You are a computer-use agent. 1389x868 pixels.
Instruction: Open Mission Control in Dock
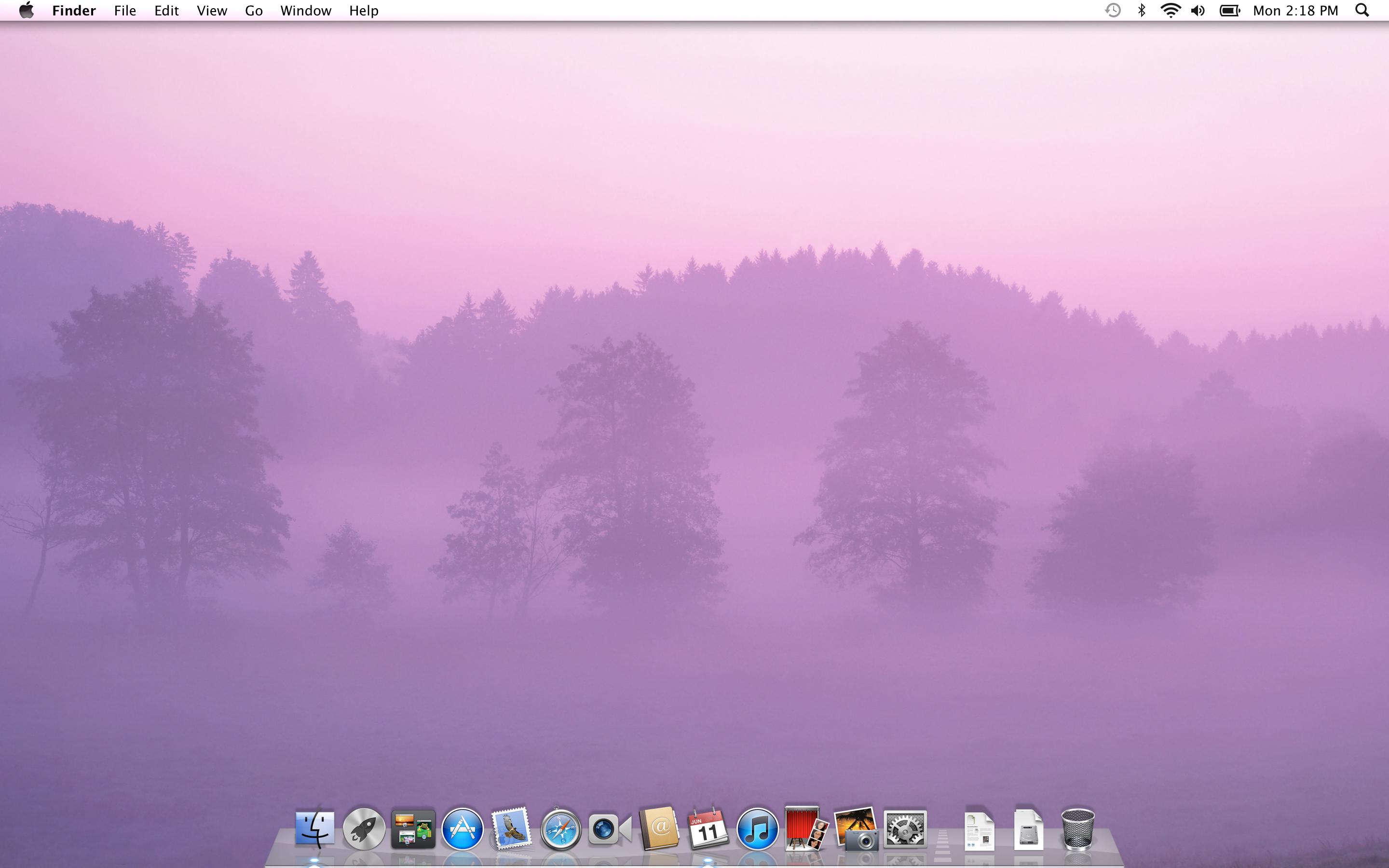413,829
